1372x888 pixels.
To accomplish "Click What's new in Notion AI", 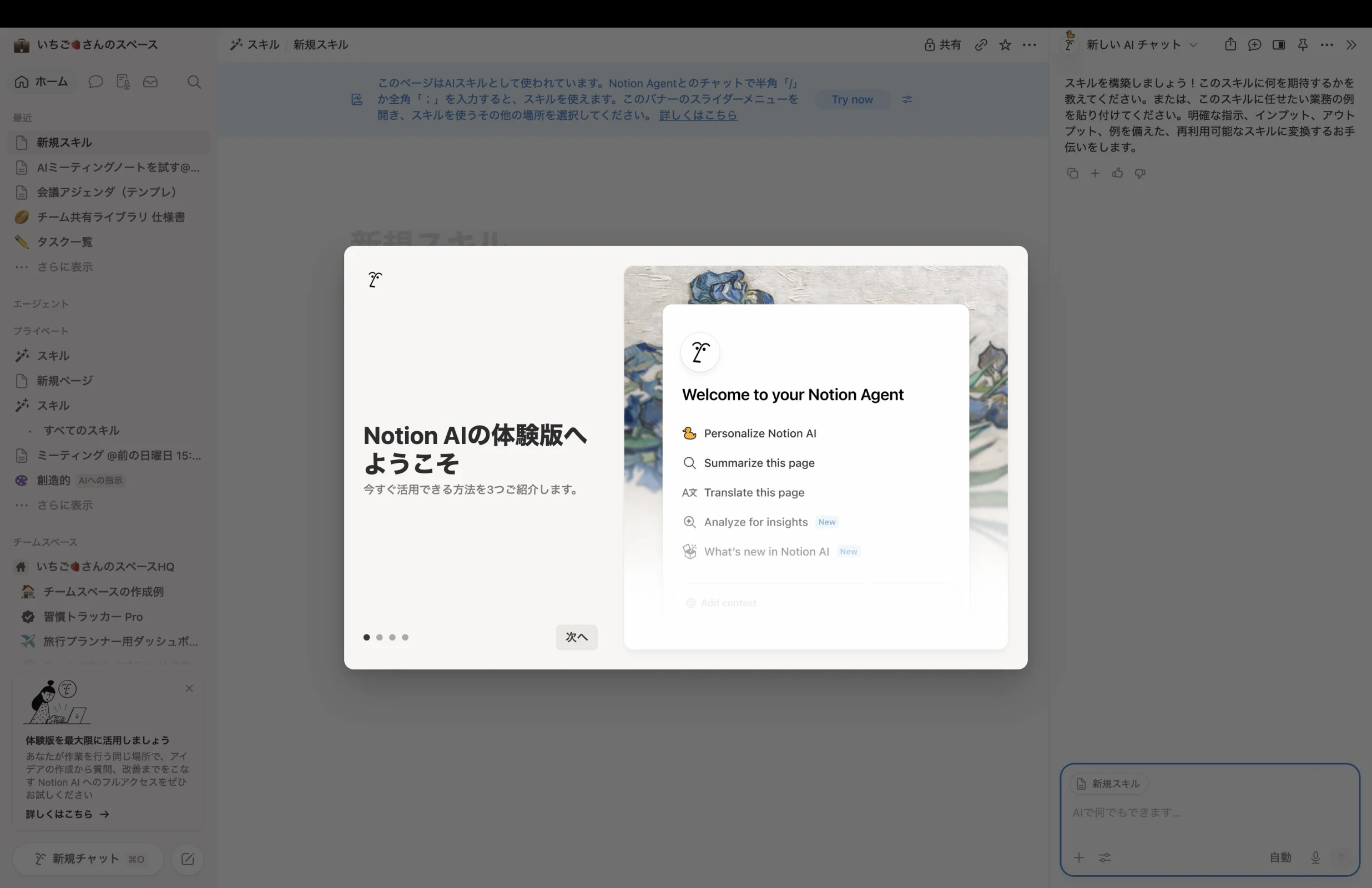I will click(771, 551).
